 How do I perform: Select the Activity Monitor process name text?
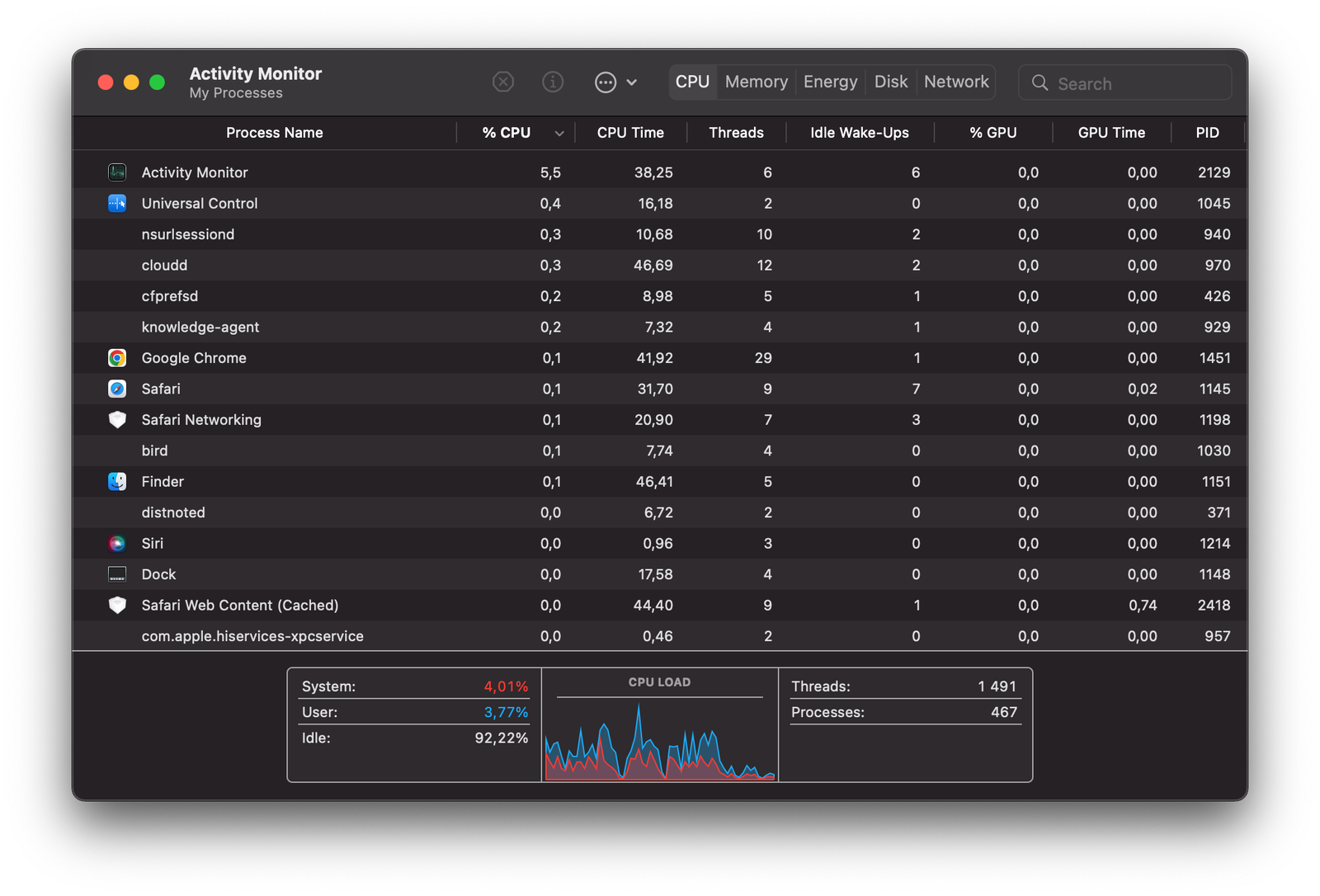[195, 172]
